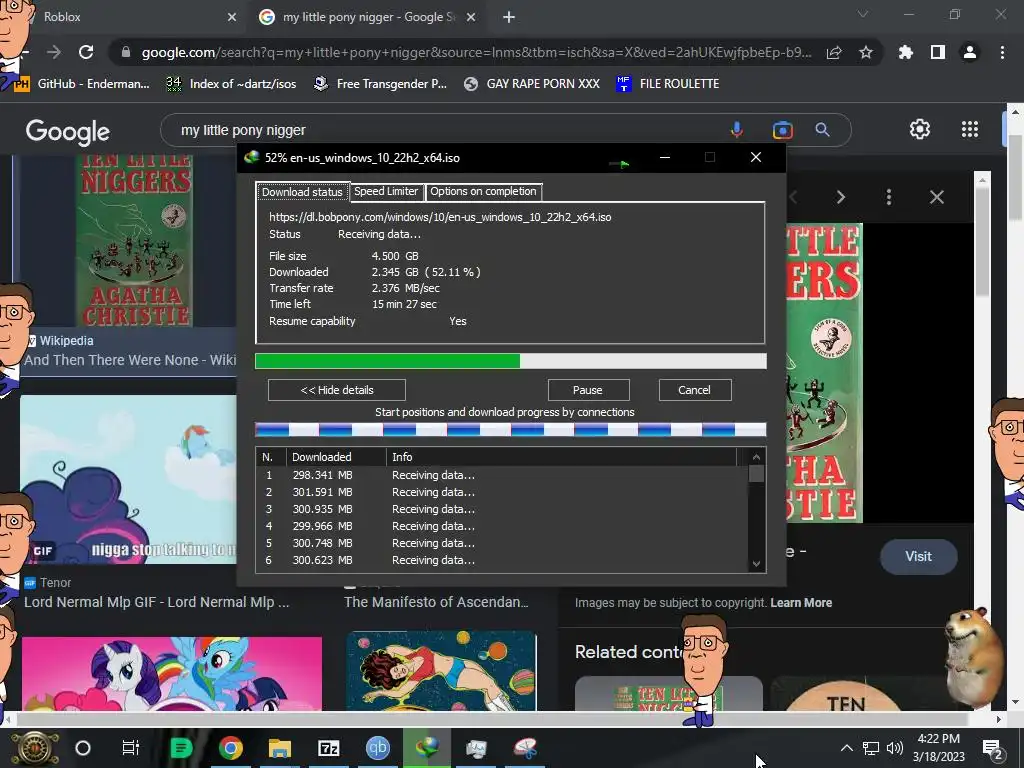
Task: Select connection row 1 with 298.341 MB
Action: 502,475
